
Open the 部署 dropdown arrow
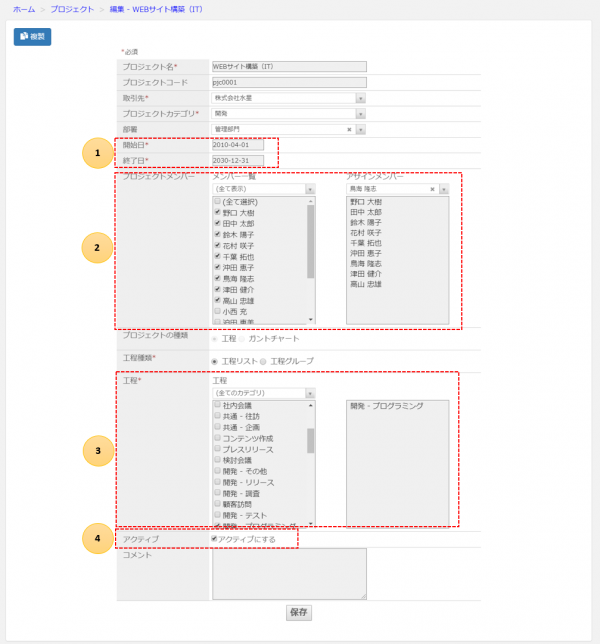pos(361,129)
